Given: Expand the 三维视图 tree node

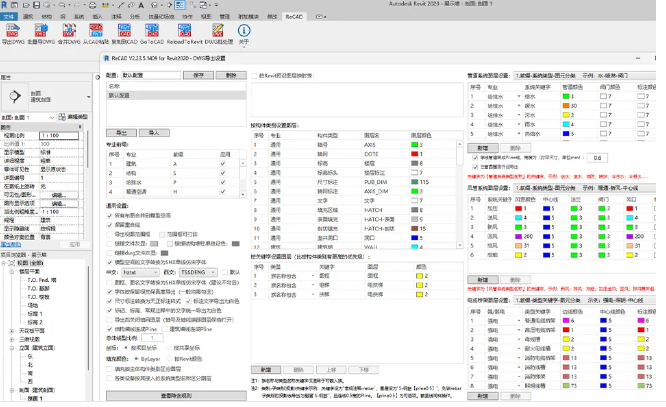Looking at the screenshot, I should (x=11, y=339).
